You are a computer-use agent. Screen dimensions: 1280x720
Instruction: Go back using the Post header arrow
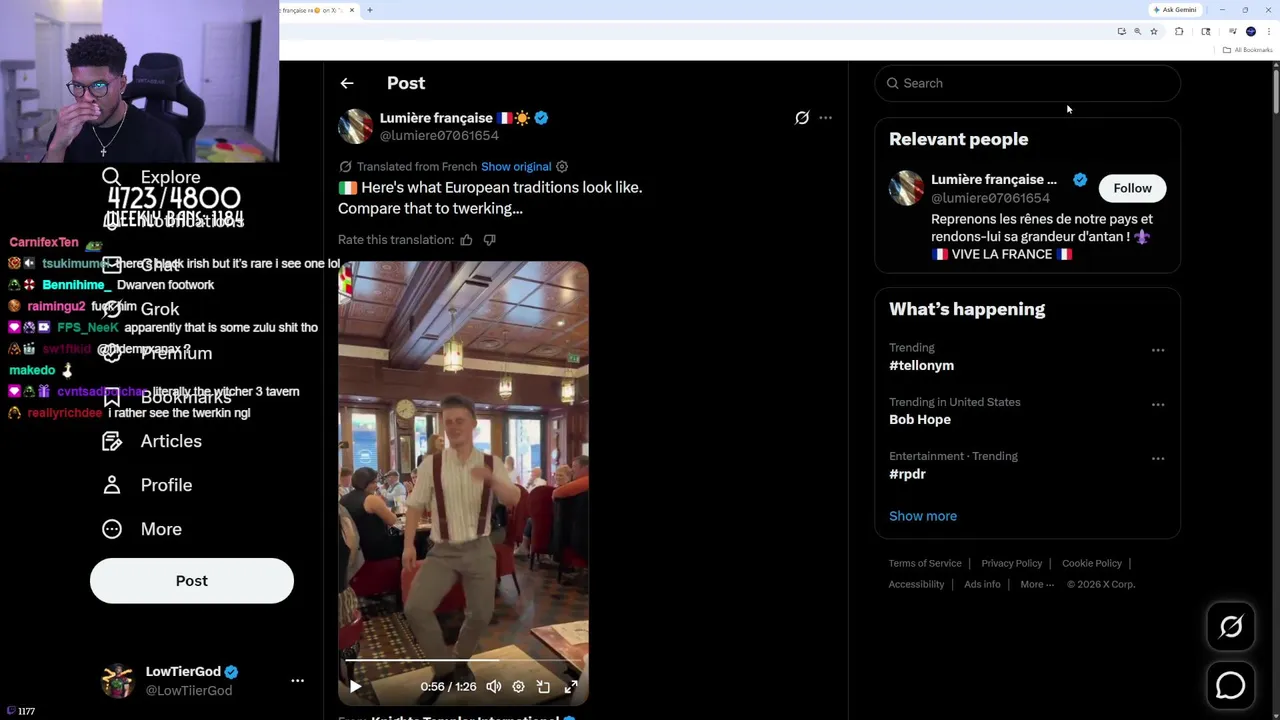click(347, 83)
